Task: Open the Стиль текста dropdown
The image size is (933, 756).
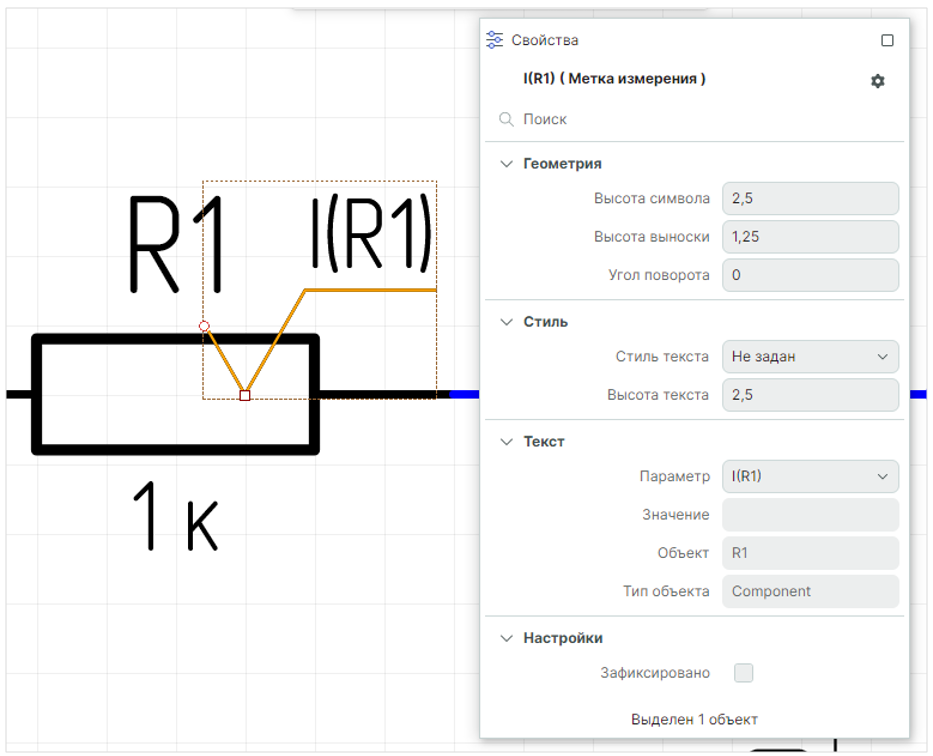Action: point(810,356)
